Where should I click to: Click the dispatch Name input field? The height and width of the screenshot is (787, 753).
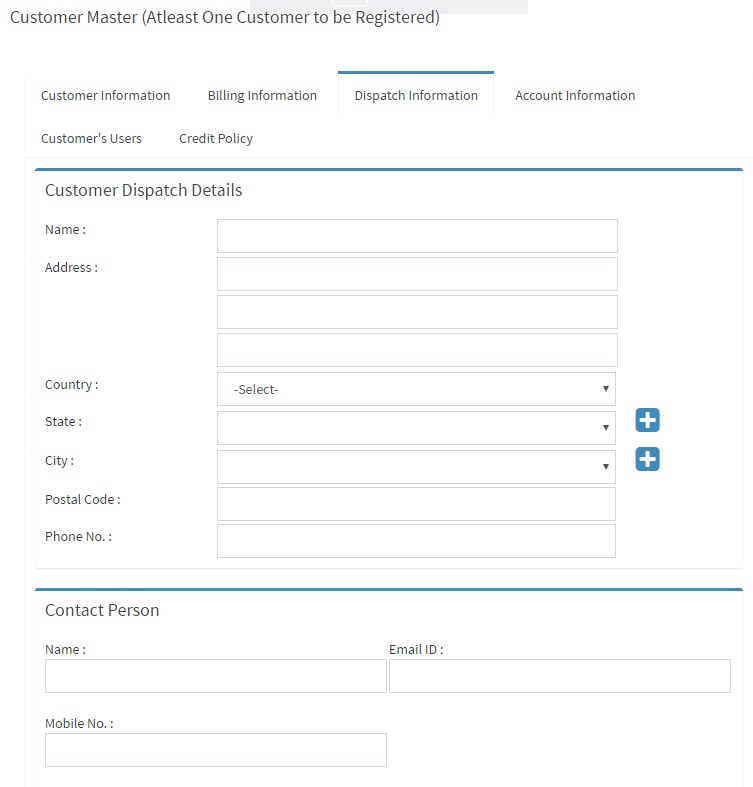(417, 236)
